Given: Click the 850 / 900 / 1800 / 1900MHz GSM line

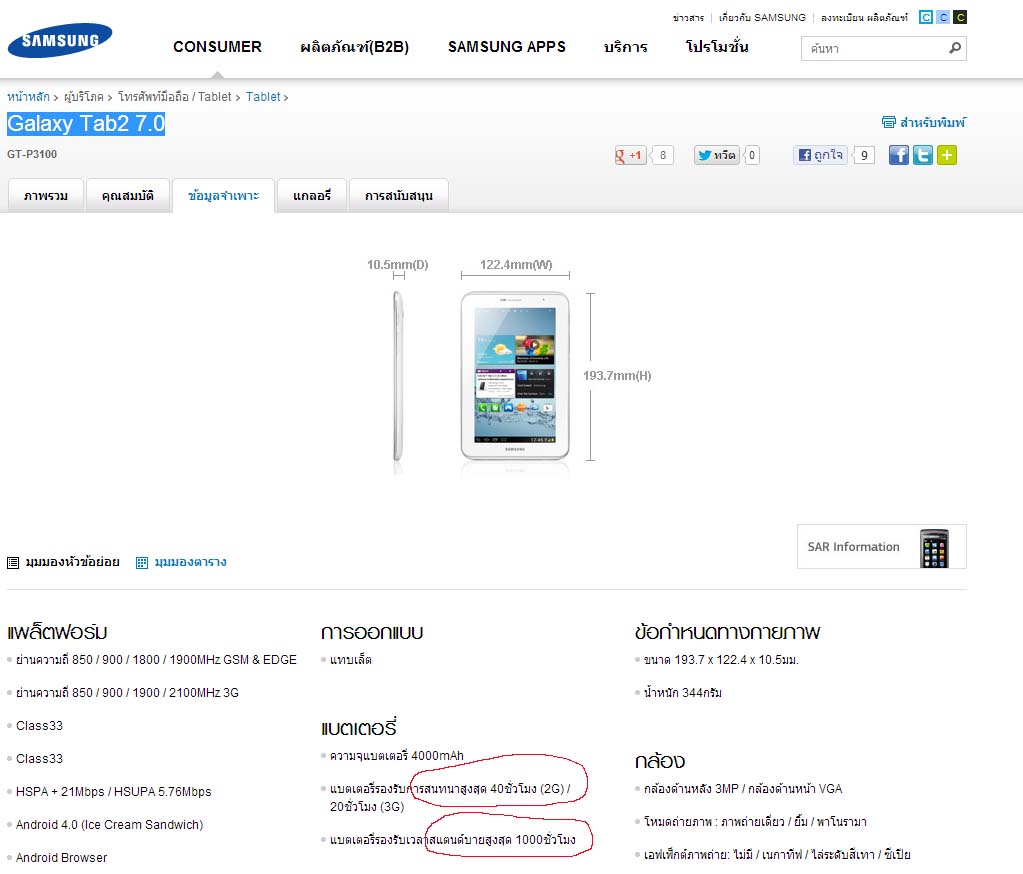Looking at the screenshot, I should (x=156, y=659).
